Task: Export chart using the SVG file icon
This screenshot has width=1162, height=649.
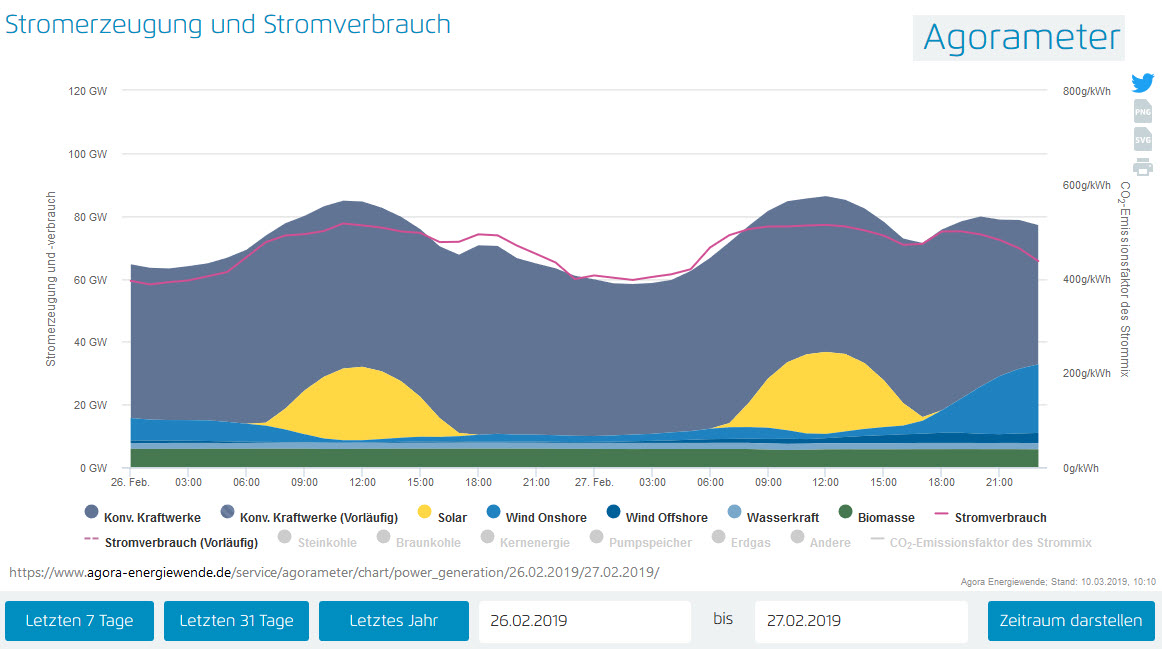Action: tap(1142, 140)
